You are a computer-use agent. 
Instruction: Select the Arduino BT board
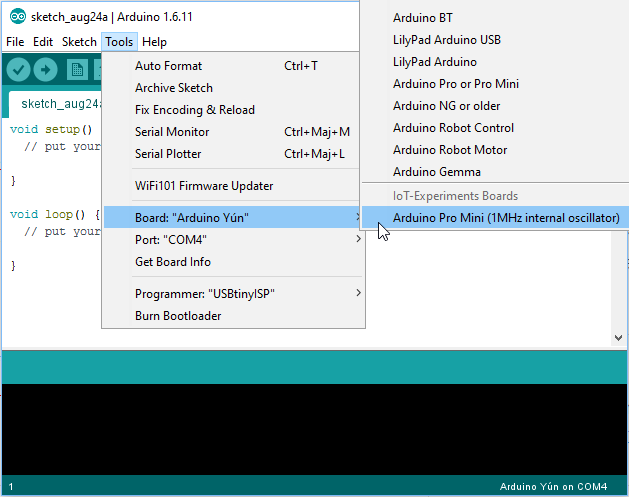[x=495, y=18]
